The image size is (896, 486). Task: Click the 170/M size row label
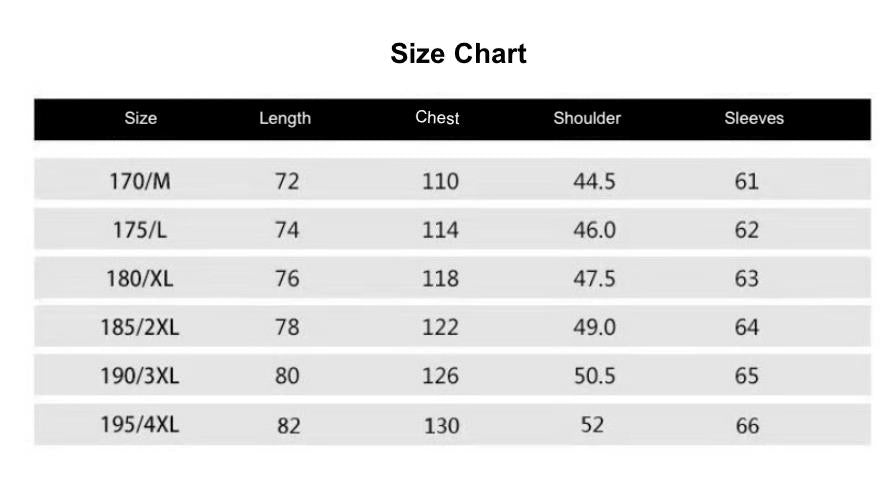pos(140,181)
